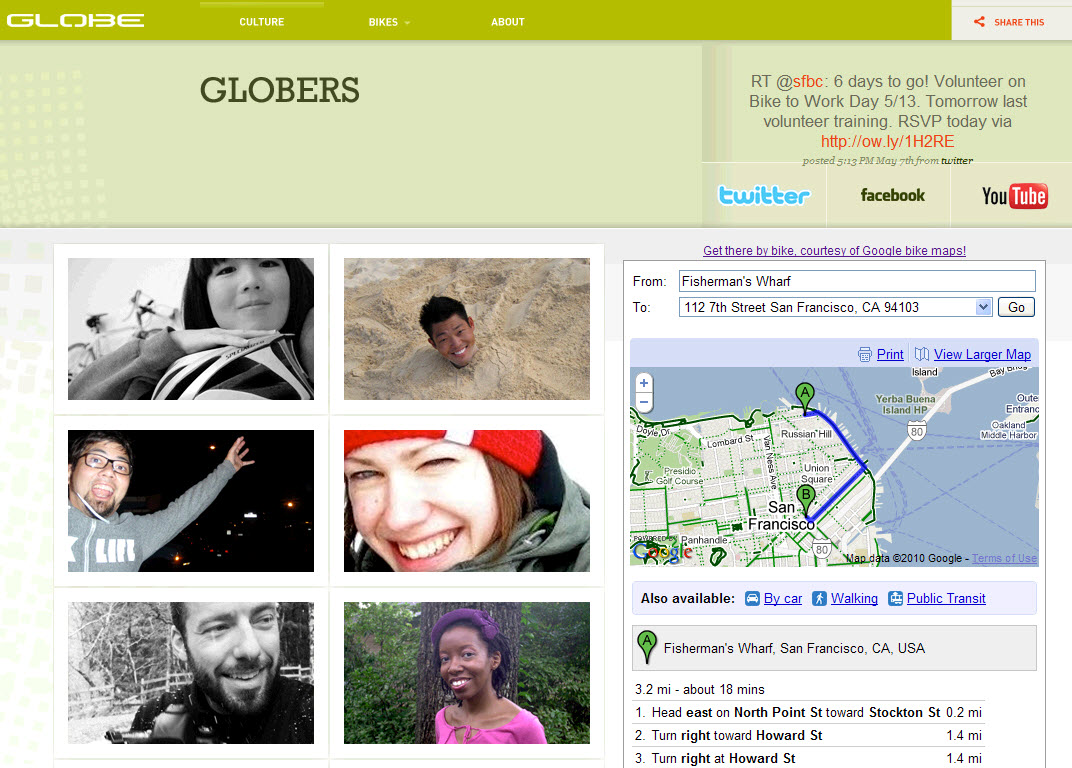Zoom in on the map with plus

click(x=643, y=383)
